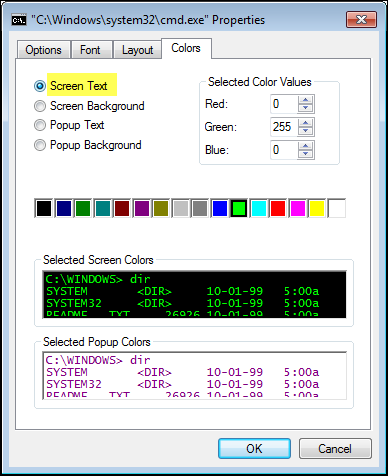This screenshot has height=476, width=388.
Task: Click the Selected Screen Colors preview
Action: 194,294
